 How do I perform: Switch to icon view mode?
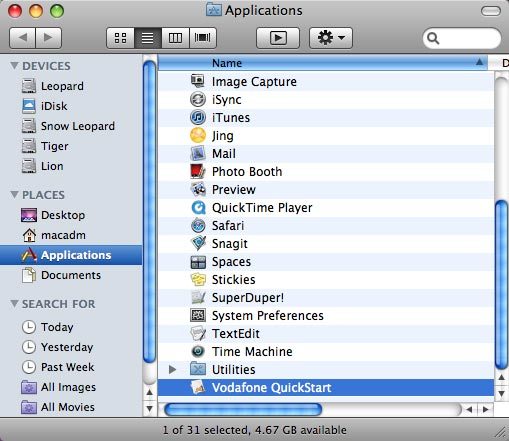(x=120, y=38)
